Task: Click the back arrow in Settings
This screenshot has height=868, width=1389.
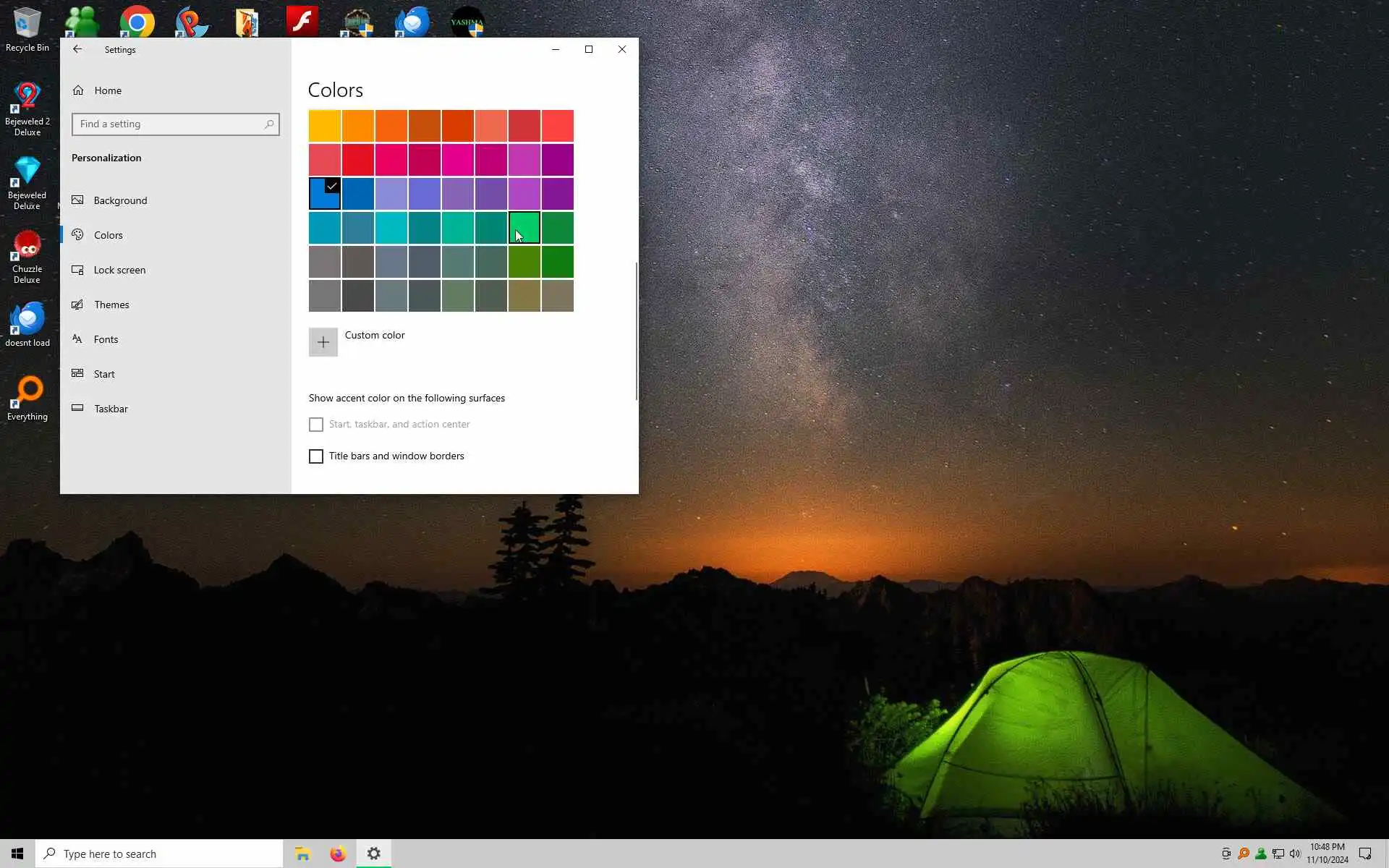Action: tap(77, 49)
